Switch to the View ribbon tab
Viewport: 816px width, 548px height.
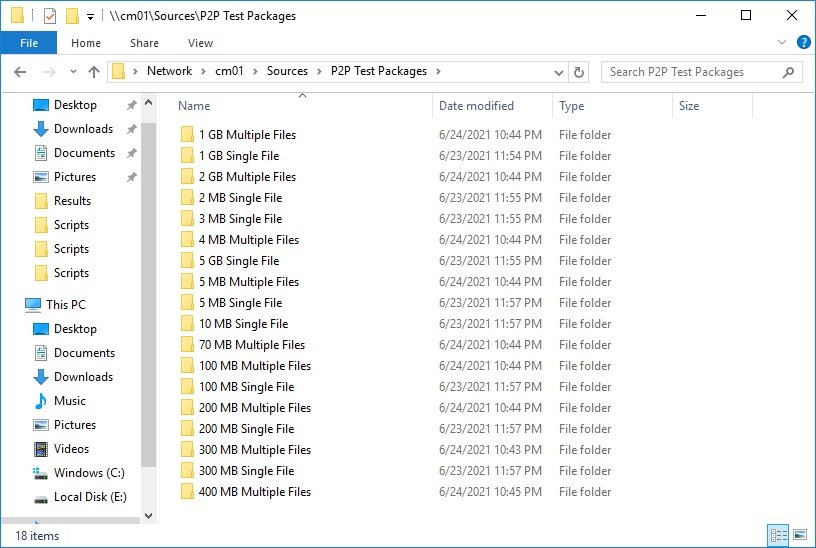pyautogui.click(x=200, y=43)
